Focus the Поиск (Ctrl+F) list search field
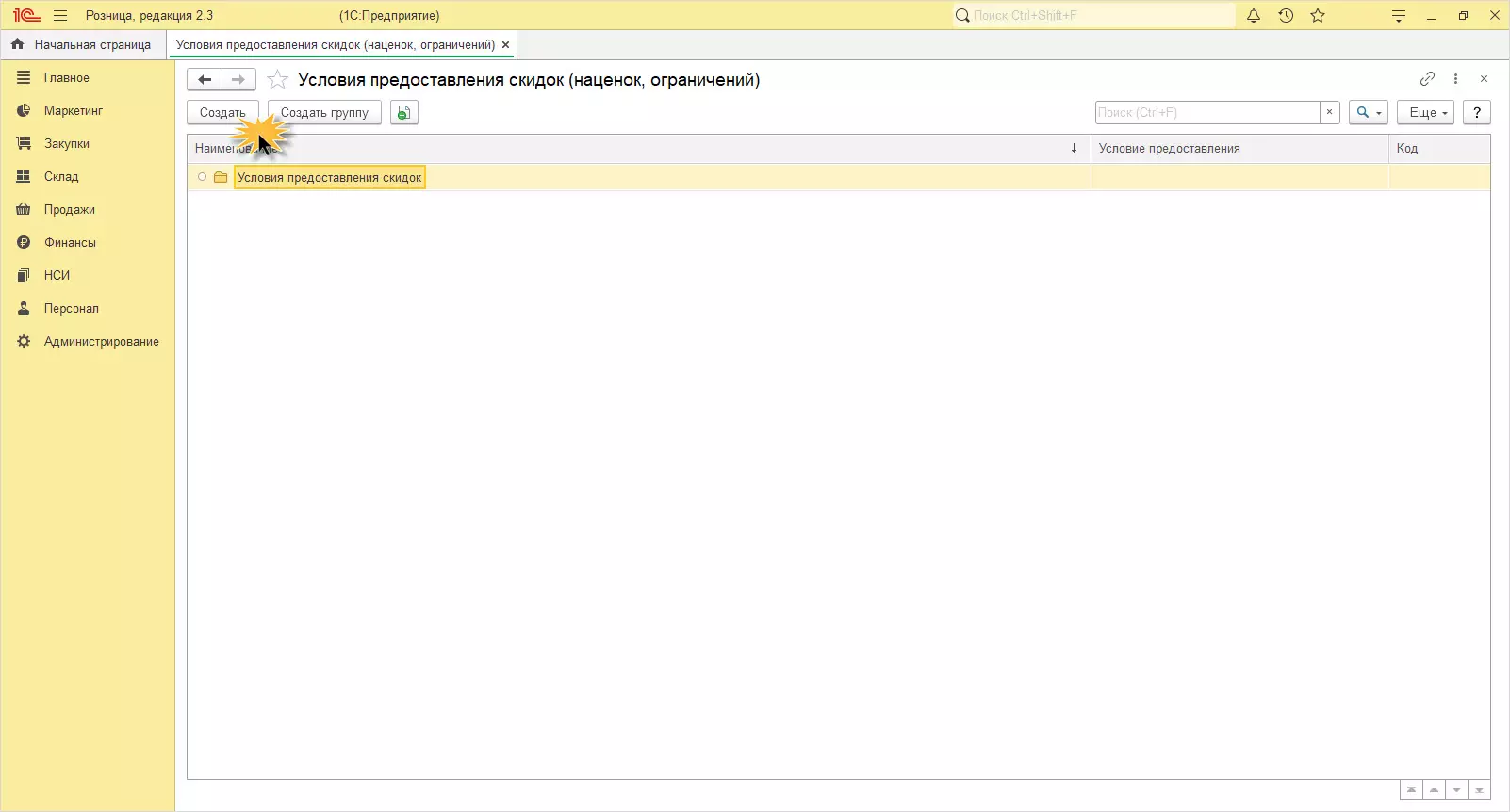Viewport: 1510px width, 812px height. click(x=1207, y=113)
